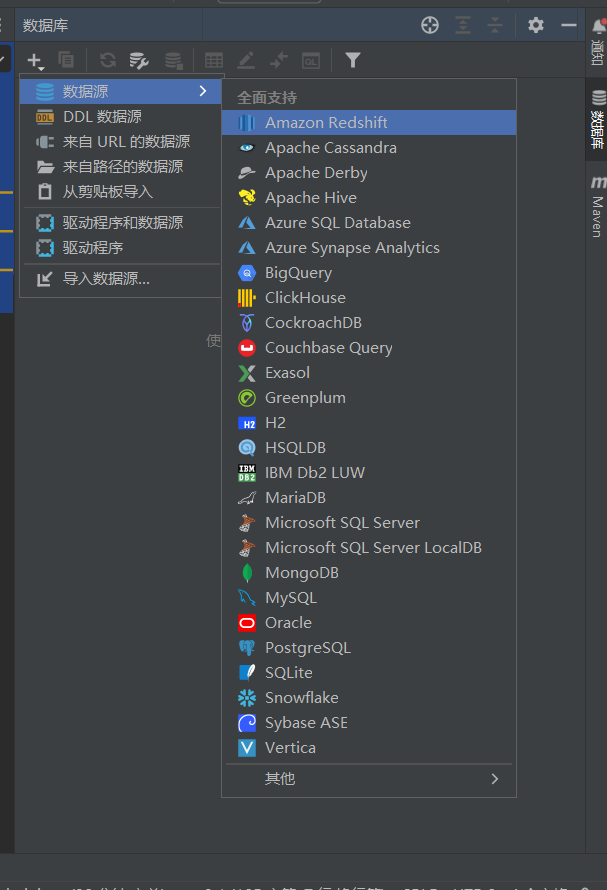Choose DDL 数据源 menu option
This screenshot has height=890, width=607.
102,117
